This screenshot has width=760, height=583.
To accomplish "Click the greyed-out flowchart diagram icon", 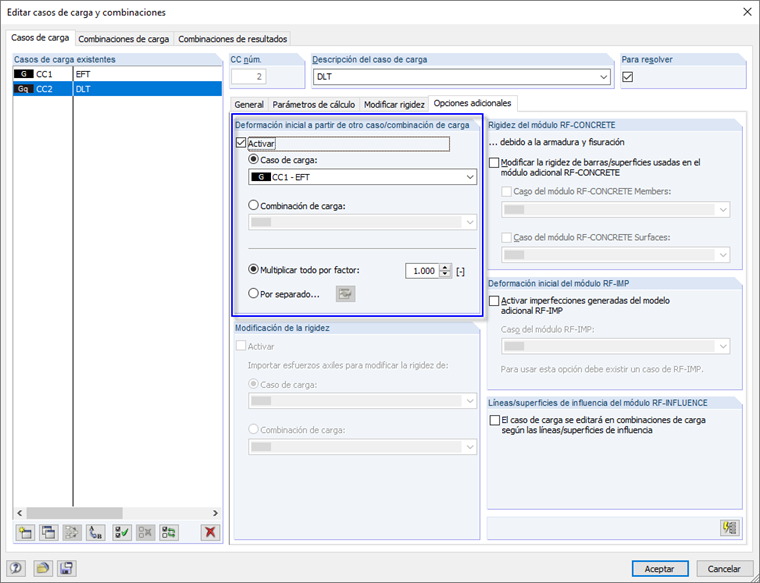I will tap(72, 533).
